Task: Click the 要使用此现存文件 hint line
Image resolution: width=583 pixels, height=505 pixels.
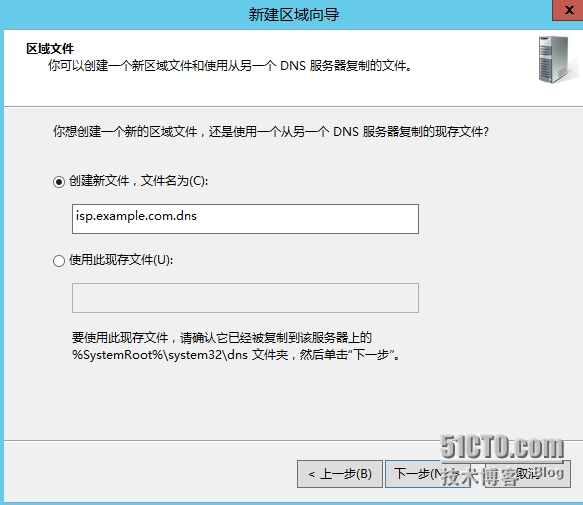Action: click(222, 338)
